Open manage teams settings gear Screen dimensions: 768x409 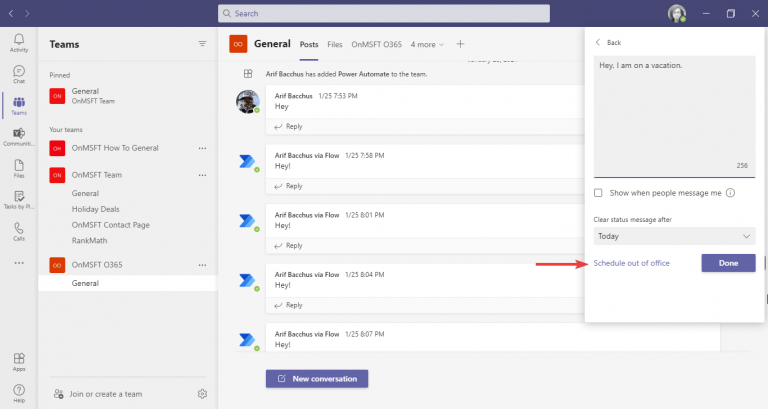(x=203, y=394)
